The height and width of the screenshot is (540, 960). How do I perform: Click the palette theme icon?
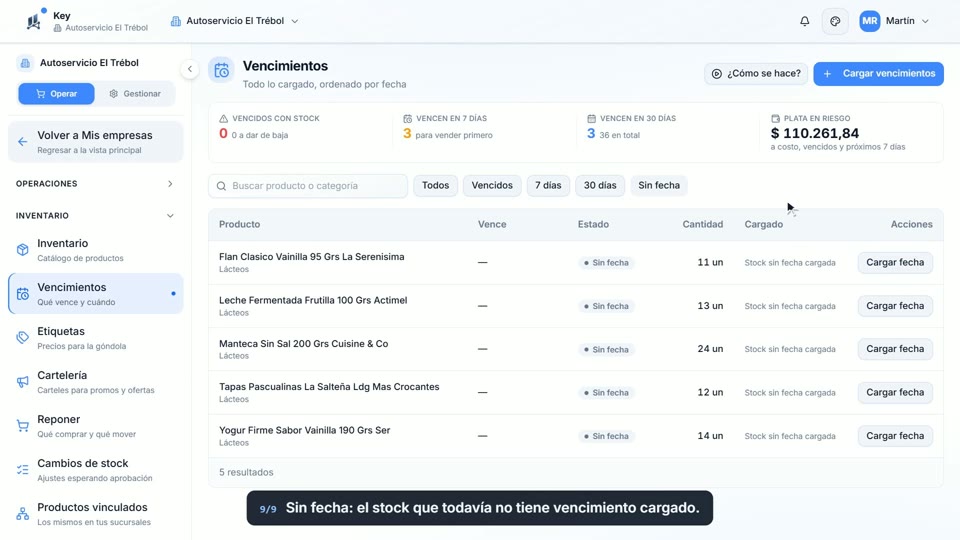tap(835, 21)
